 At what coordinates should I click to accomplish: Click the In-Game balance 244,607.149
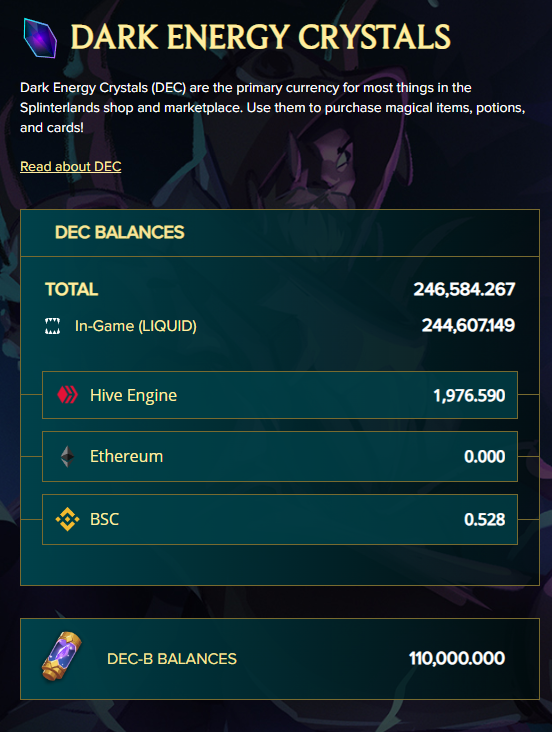[468, 325]
